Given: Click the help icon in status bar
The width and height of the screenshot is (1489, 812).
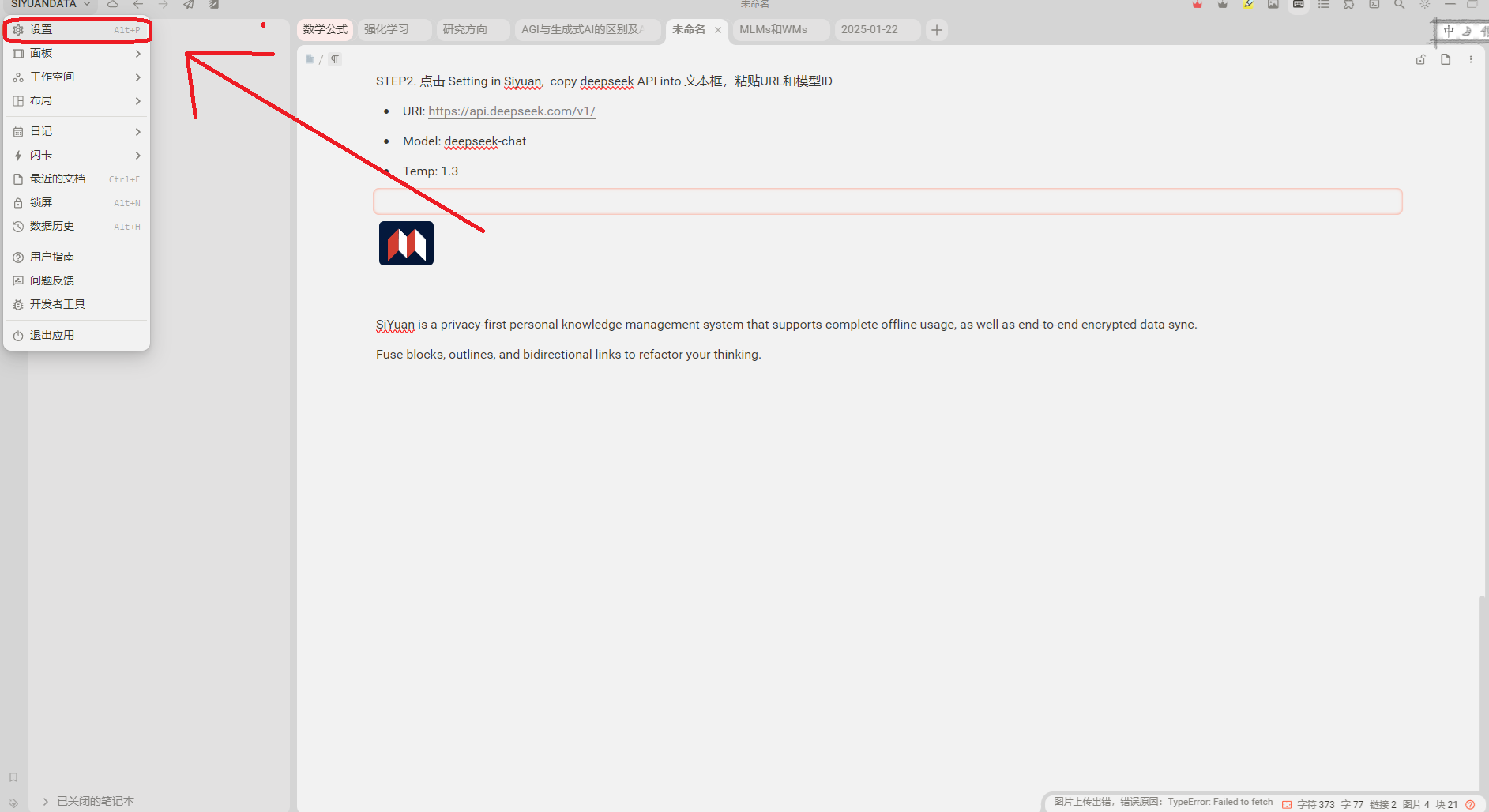Looking at the screenshot, I should coord(1470,804).
